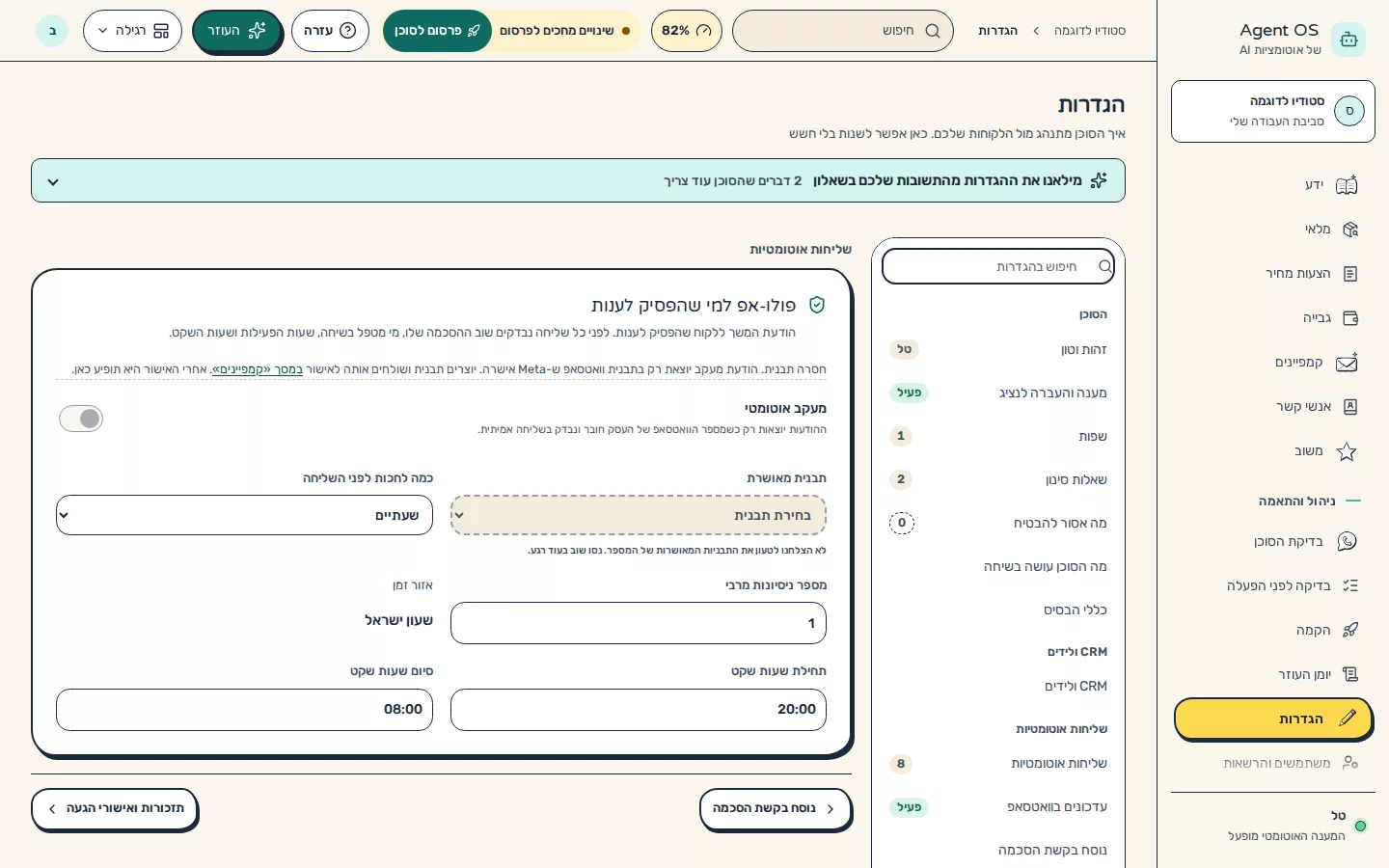Expand the questionnaire setup banner chevron
Viewport: 1389px width, 868px height.
(53, 181)
